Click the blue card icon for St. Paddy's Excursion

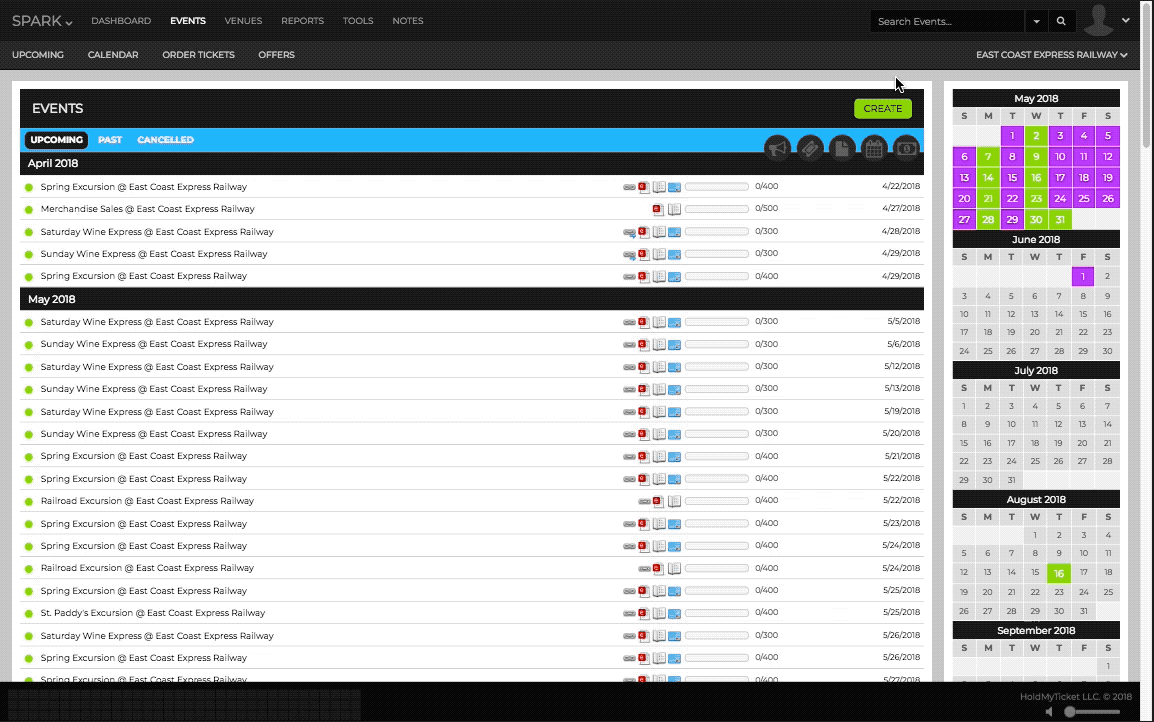click(x=674, y=614)
